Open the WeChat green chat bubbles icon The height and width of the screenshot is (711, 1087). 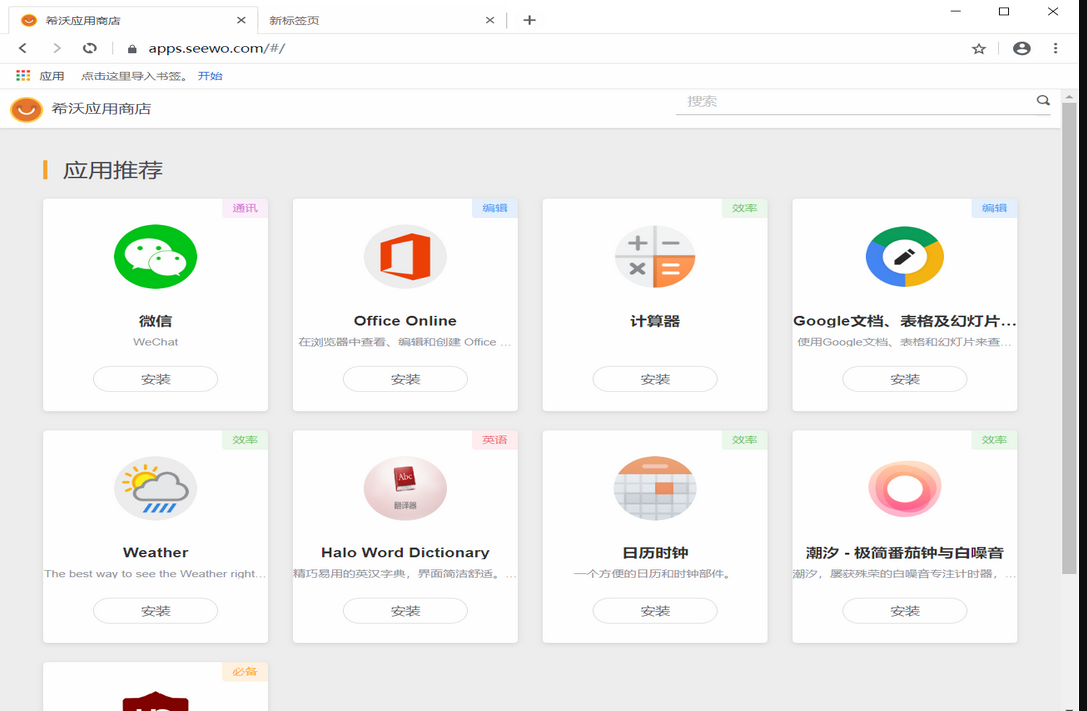coord(155,256)
